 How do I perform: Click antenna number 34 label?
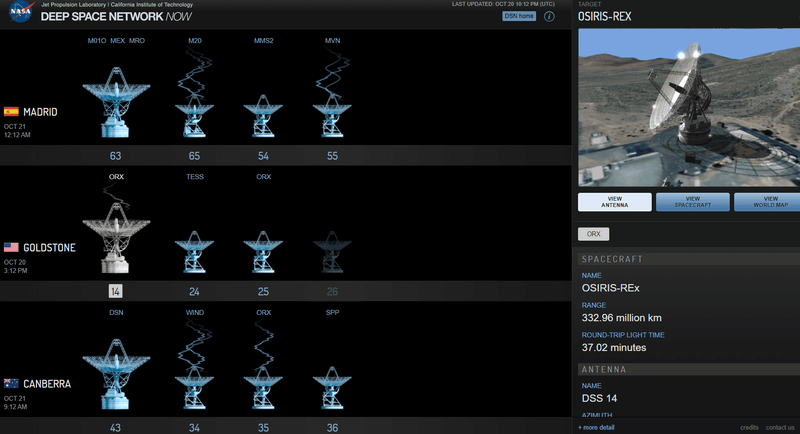tap(194, 427)
